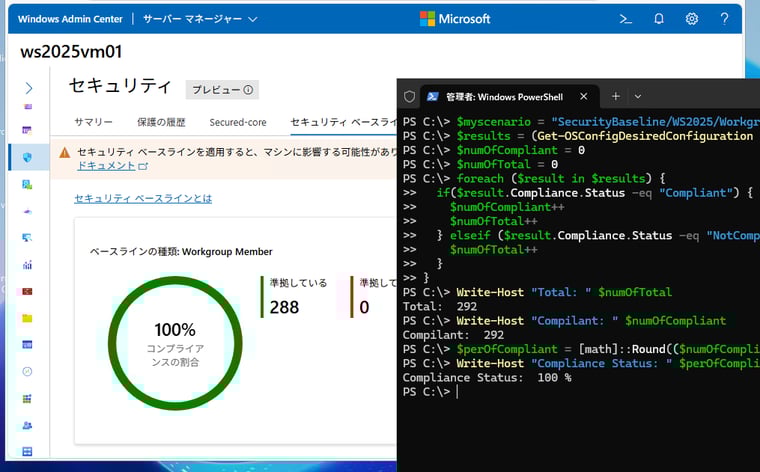
Task: Open the users and groups icon in sidebar
Action: tap(27, 425)
